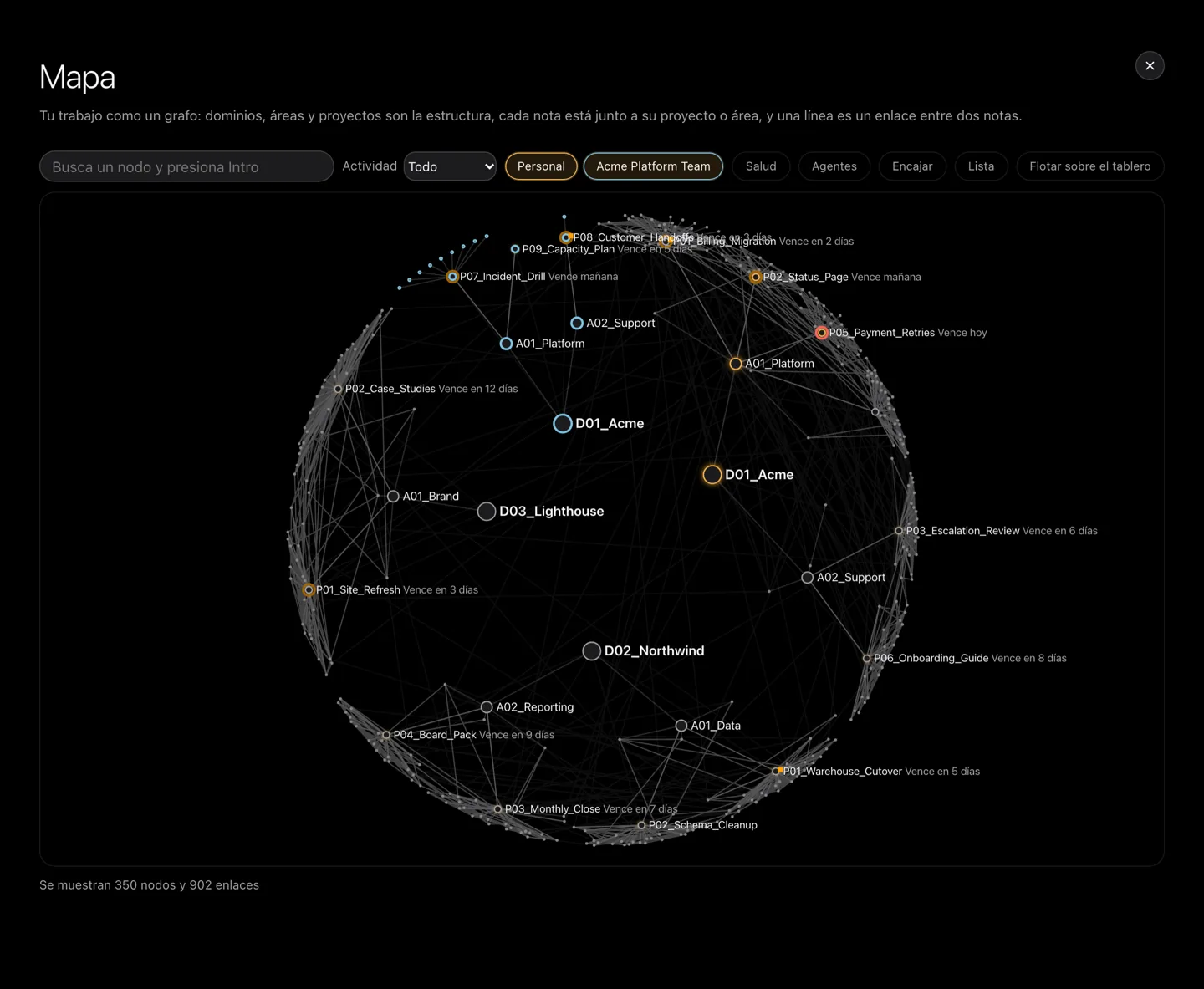
Task: Click the P08_Customer_Handoffs project node
Action: coord(566,237)
